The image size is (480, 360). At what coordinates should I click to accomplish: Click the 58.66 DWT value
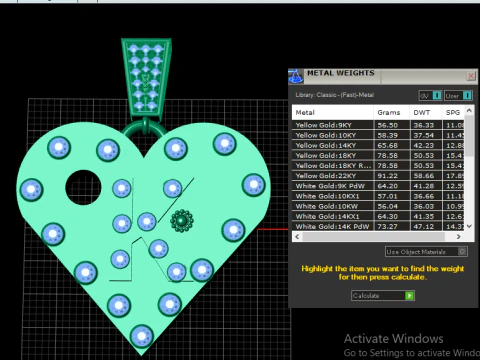pos(424,176)
